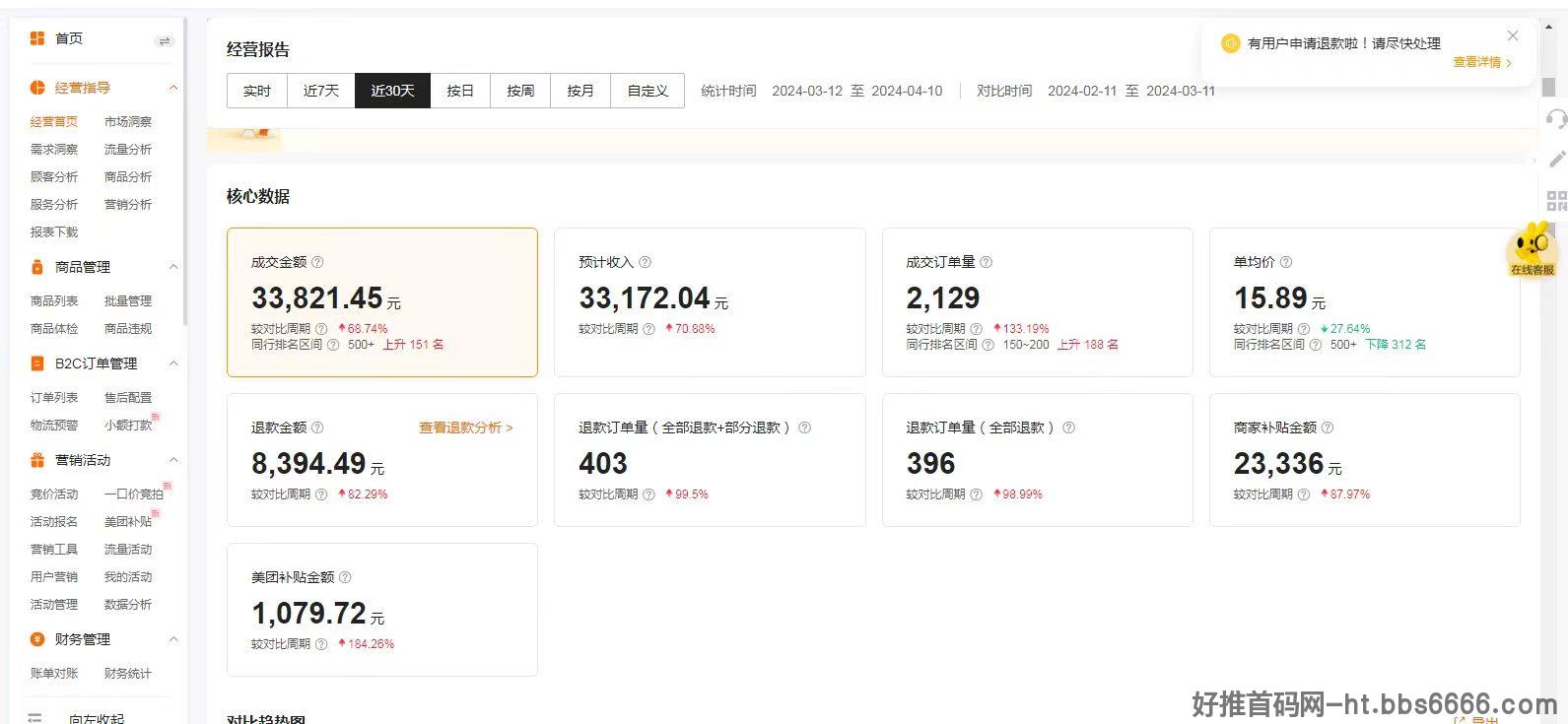Select the 按日 time tab
The image size is (1568, 724).
(x=460, y=91)
